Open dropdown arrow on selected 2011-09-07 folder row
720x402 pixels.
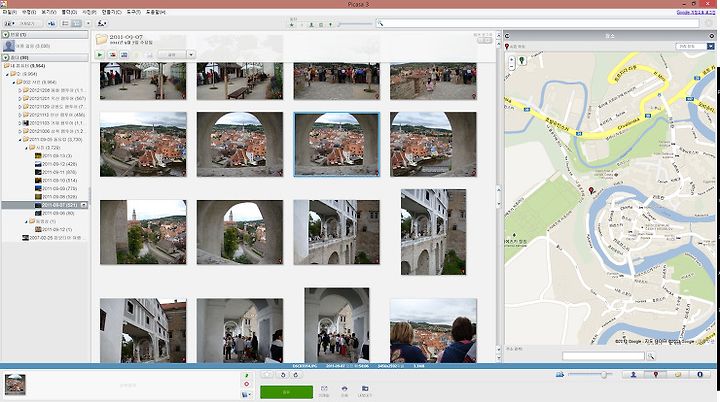coord(84,205)
